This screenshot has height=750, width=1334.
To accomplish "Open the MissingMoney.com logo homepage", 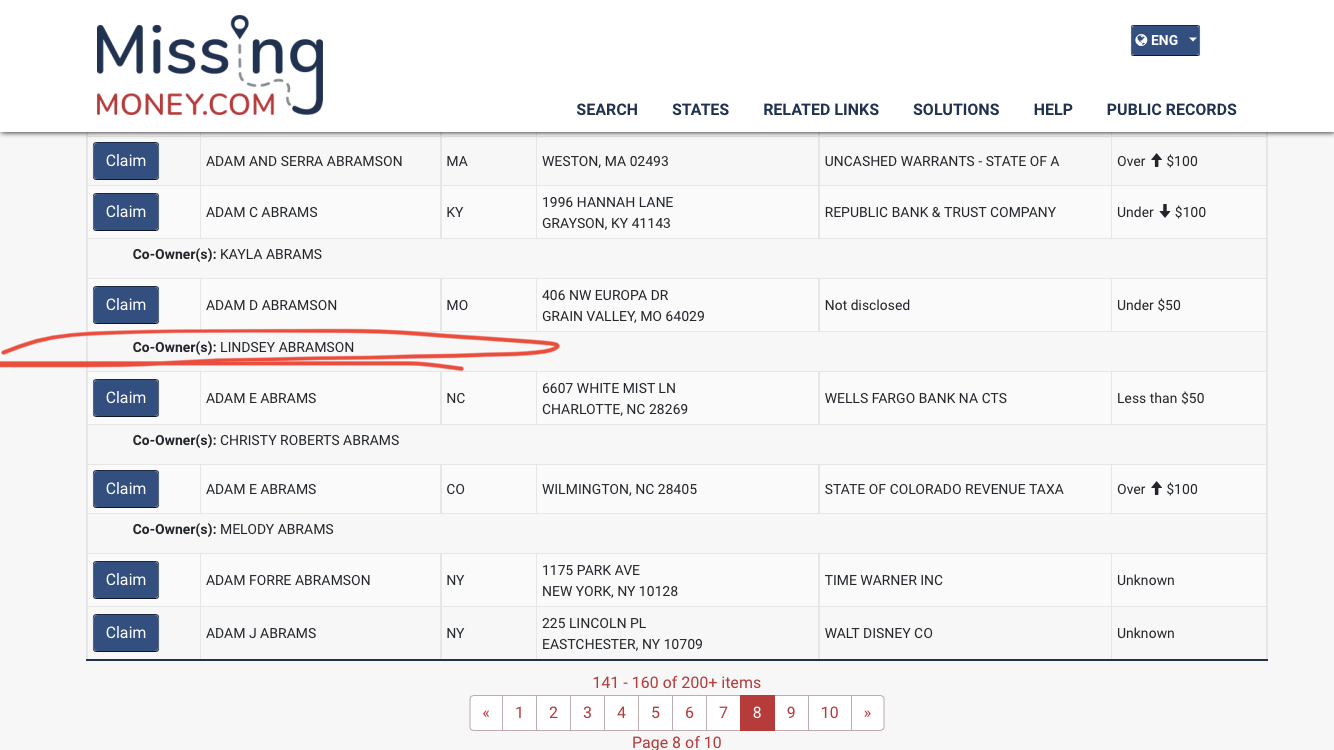I will click(209, 67).
